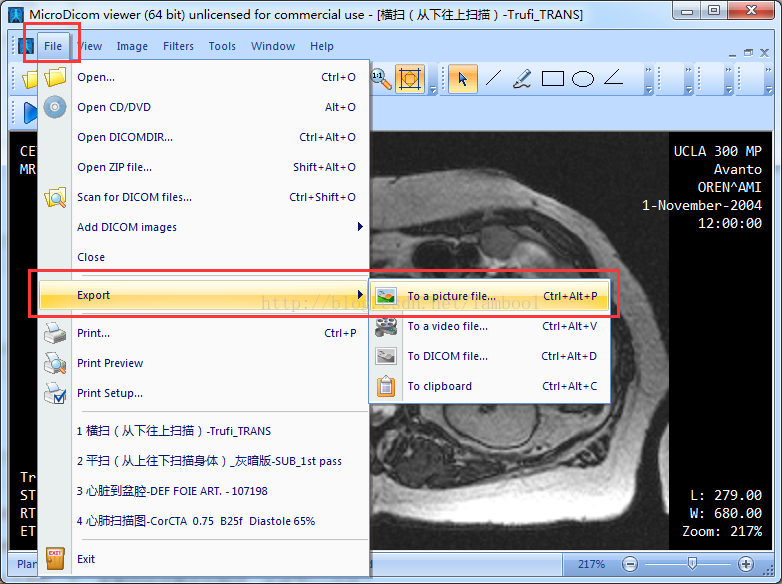This screenshot has height=584, width=782.
Task: Open the Tools menu
Action: point(222,46)
